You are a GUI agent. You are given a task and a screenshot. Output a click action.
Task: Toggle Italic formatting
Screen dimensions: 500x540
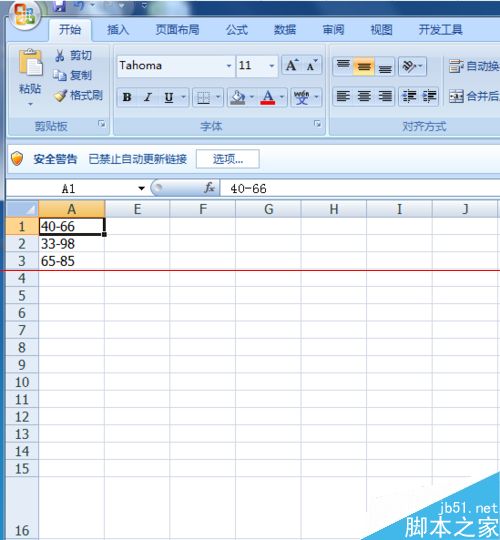(148, 97)
